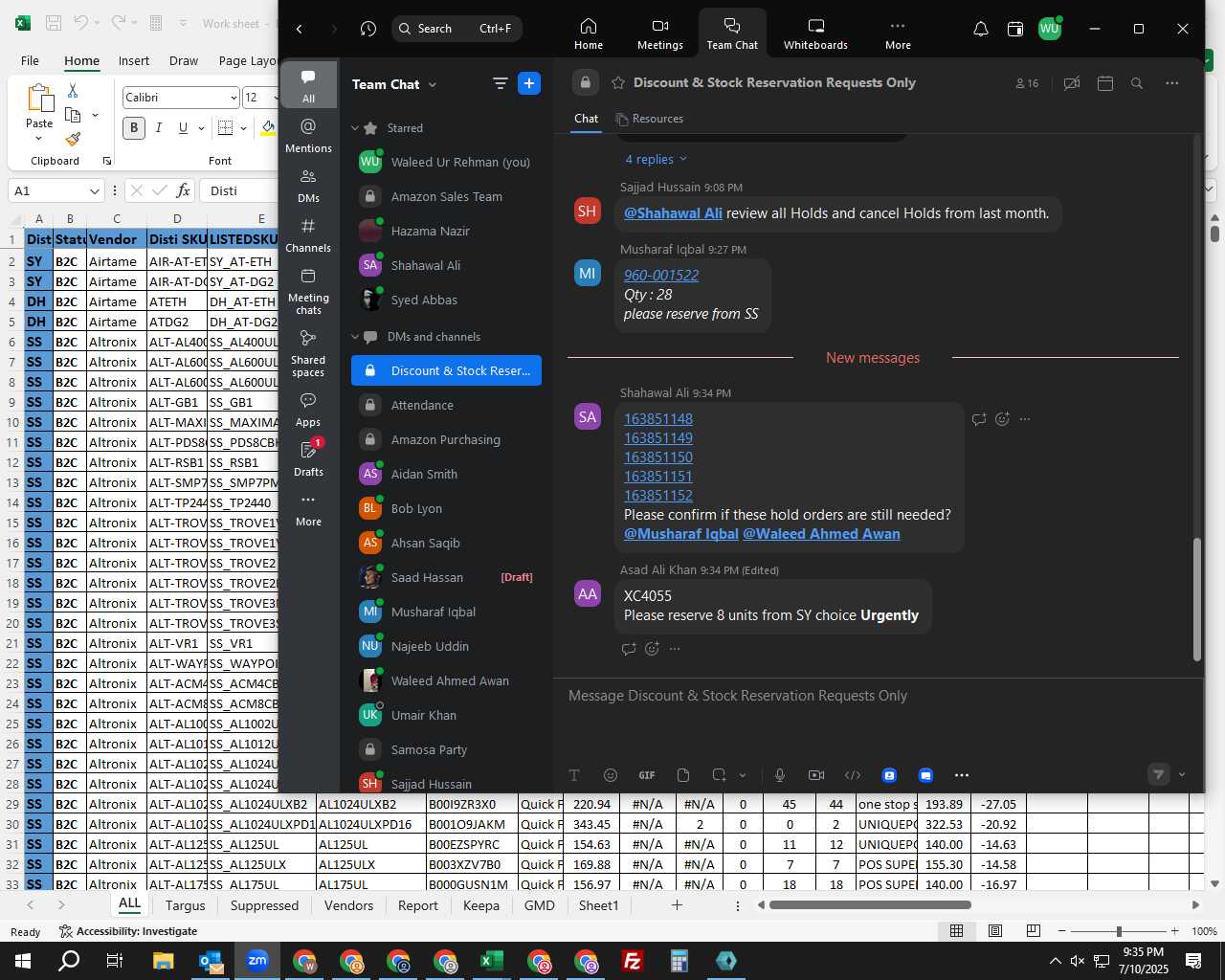Open channel calendar icon in header
This screenshot has width=1225, height=980.
point(1105,83)
